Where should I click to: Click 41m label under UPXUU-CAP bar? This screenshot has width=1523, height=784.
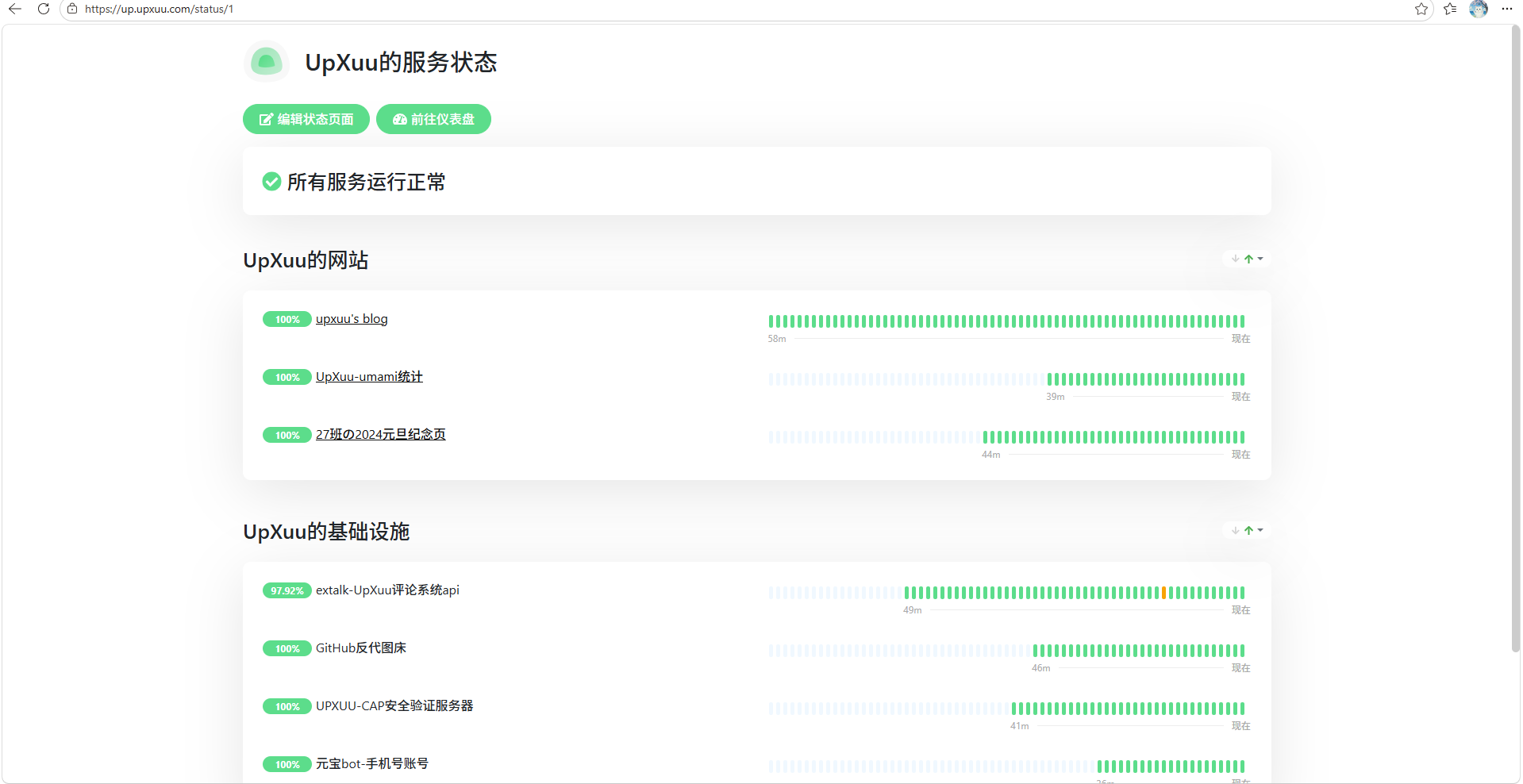click(x=1020, y=726)
